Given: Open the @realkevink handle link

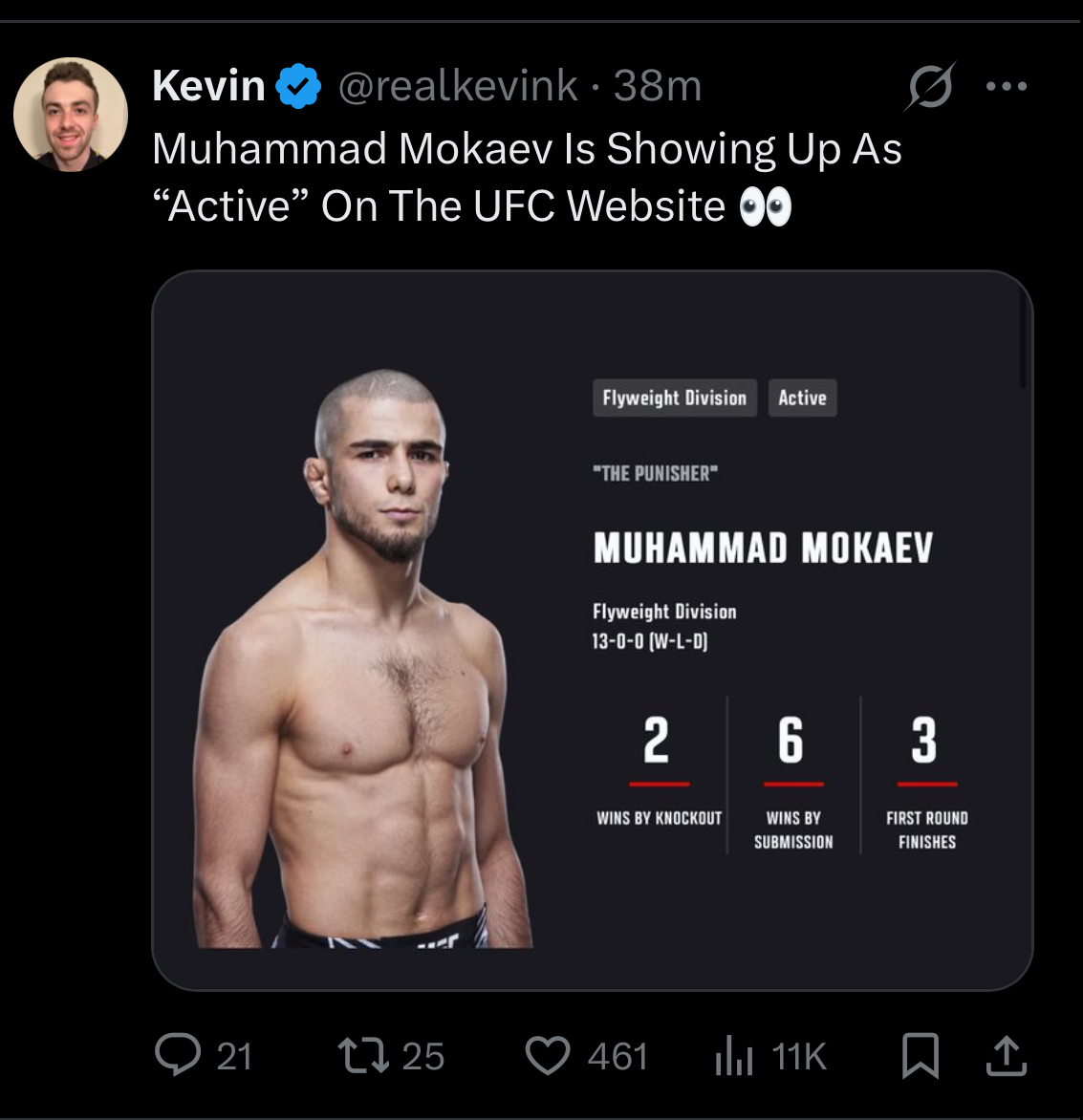Looking at the screenshot, I should coord(458,87).
